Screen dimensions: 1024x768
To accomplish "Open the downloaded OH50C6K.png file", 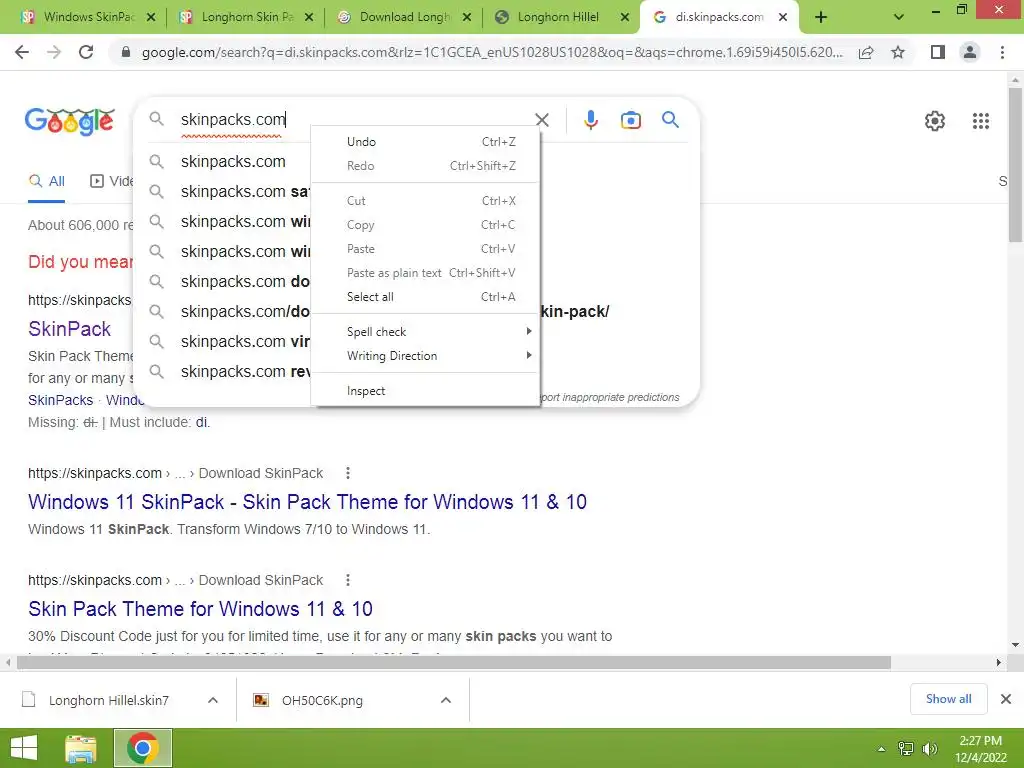I will click(308, 700).
